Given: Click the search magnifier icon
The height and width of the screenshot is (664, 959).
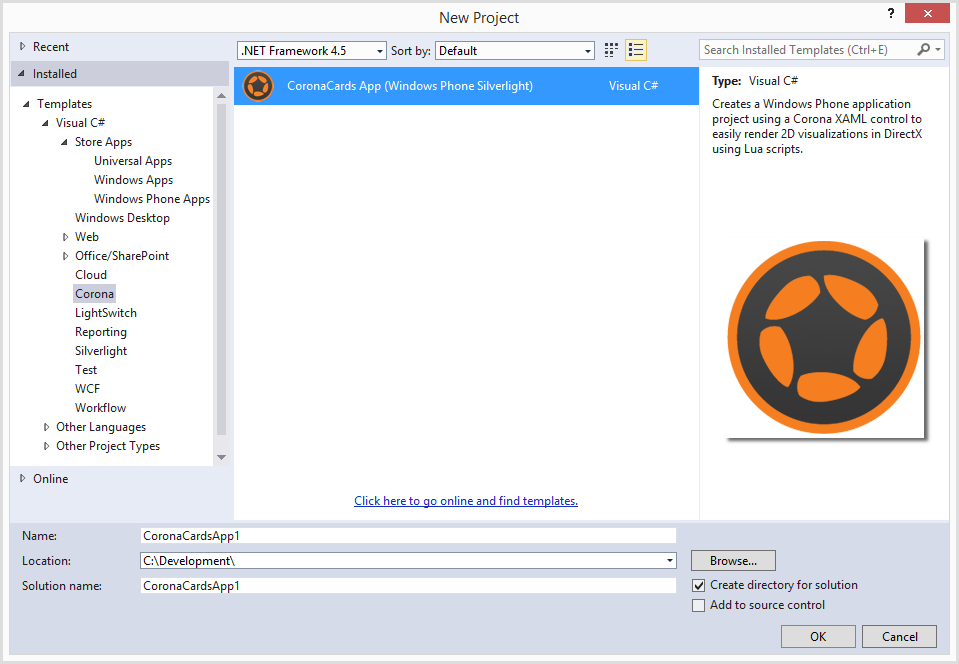Looking at the screenshot, I should point(924,50).
